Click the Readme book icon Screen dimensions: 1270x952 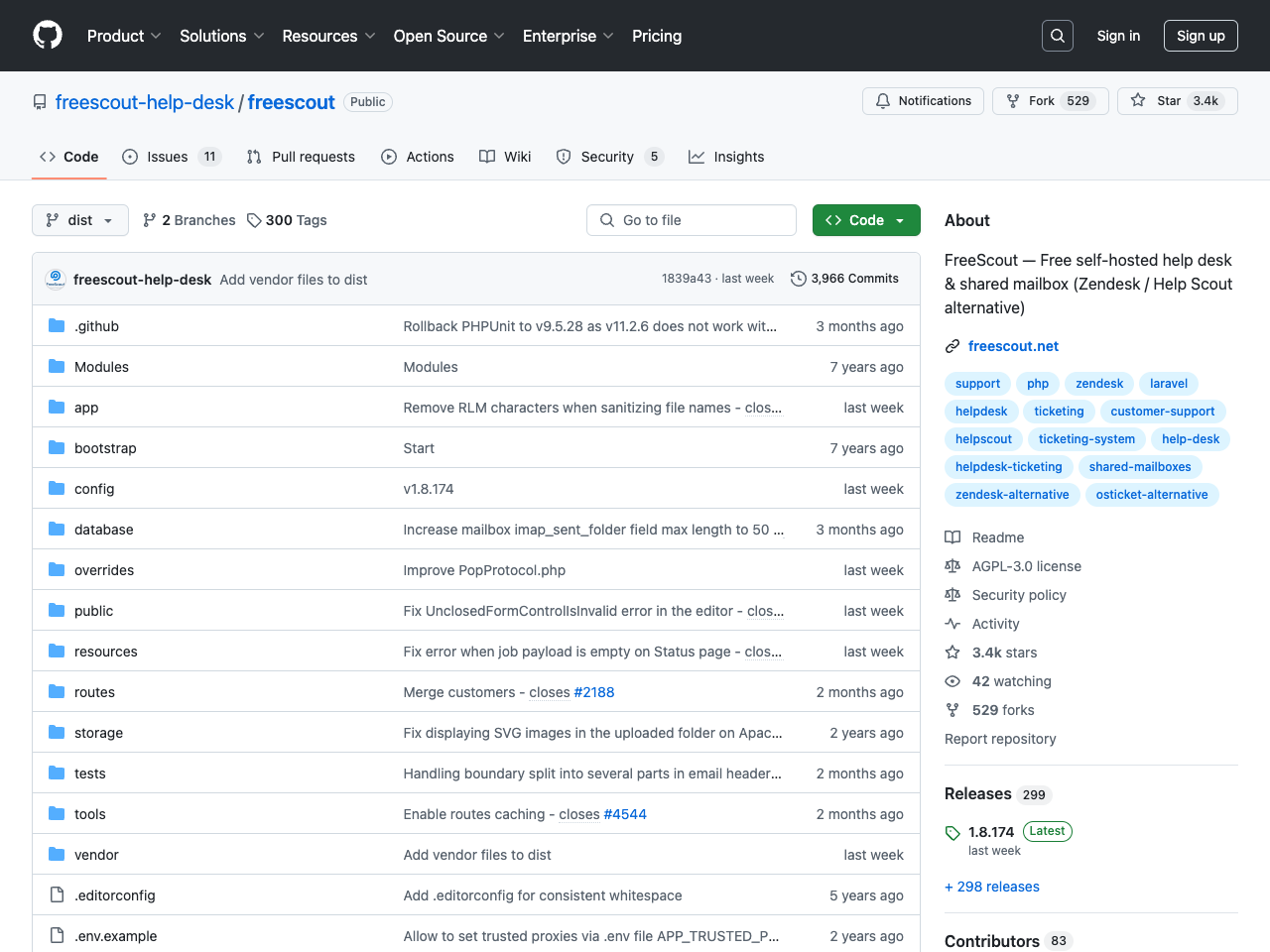[x=952, y=537]
